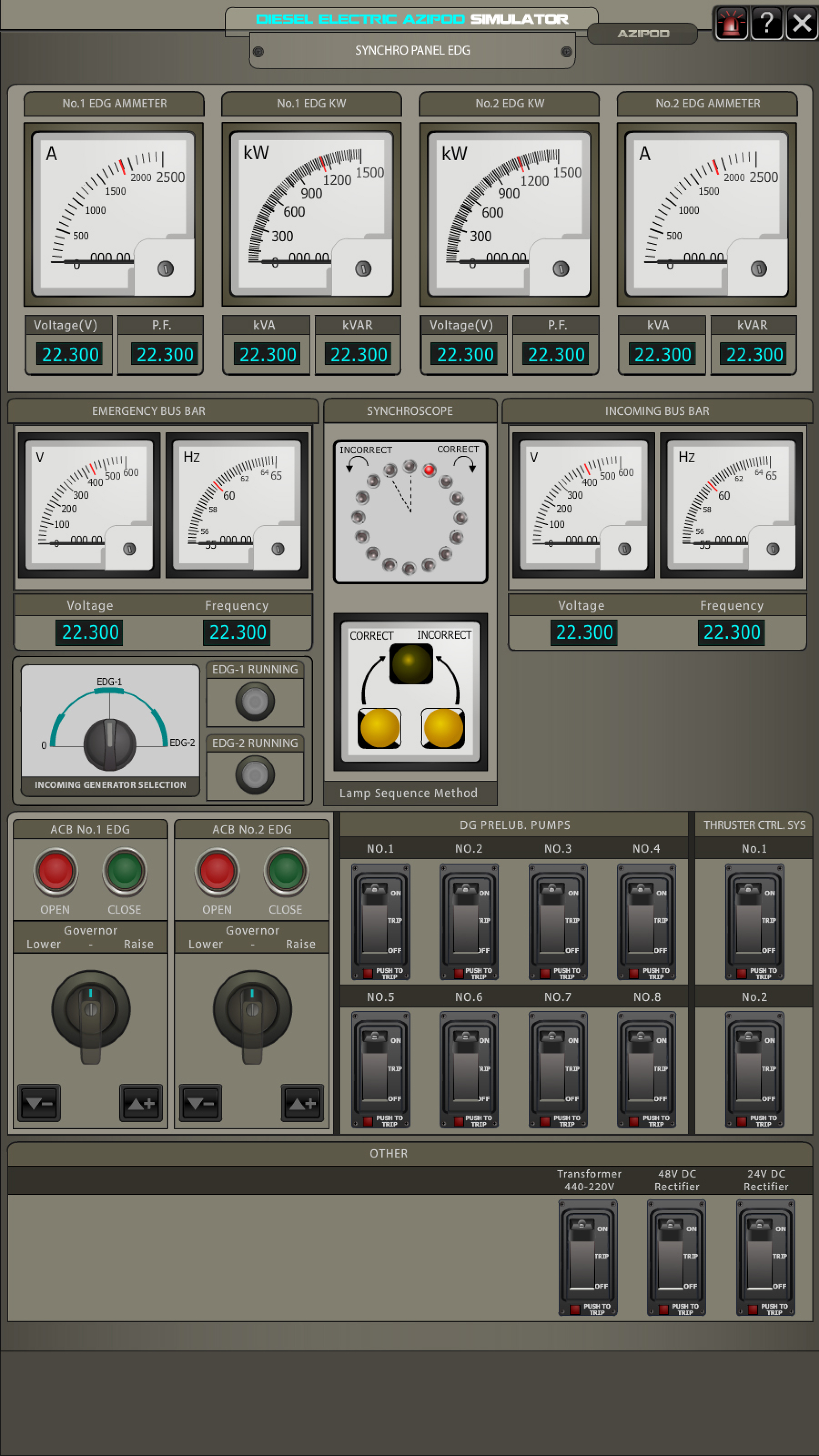Click the Emergency Bus Bar Hz frequency gauge
Viewport: 819px width, 1456px height.
pos(237,505)
